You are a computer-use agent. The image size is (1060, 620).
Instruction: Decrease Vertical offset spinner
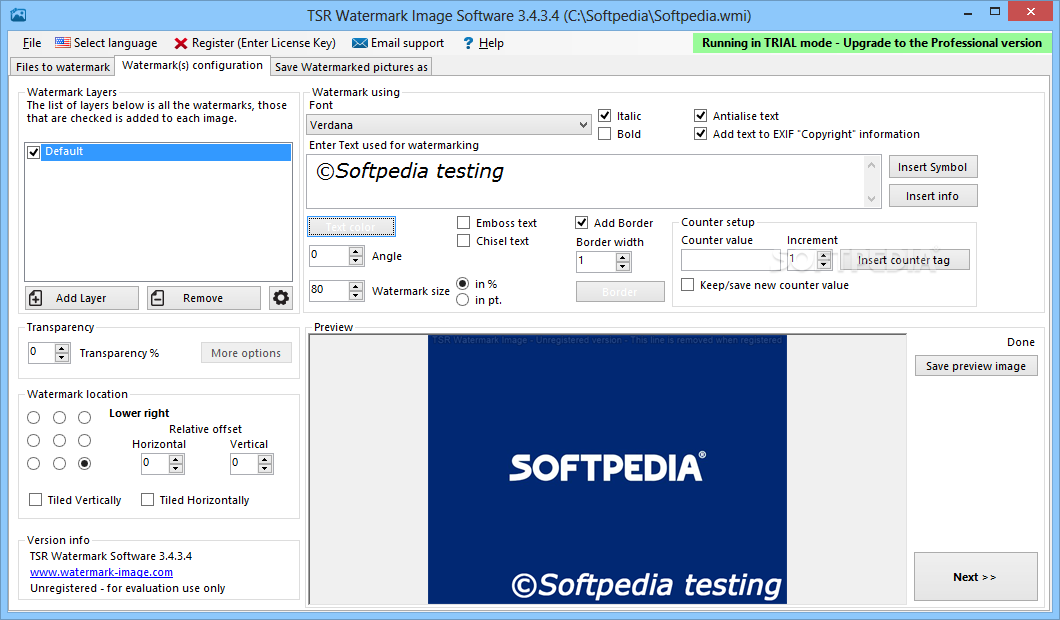265,469
